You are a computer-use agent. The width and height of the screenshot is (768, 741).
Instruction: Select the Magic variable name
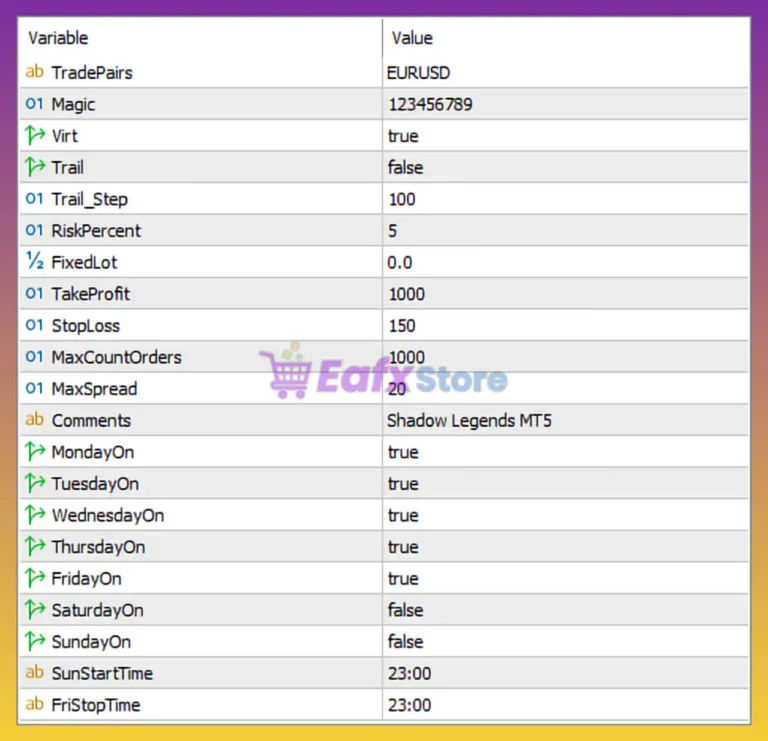click(73, 105)
